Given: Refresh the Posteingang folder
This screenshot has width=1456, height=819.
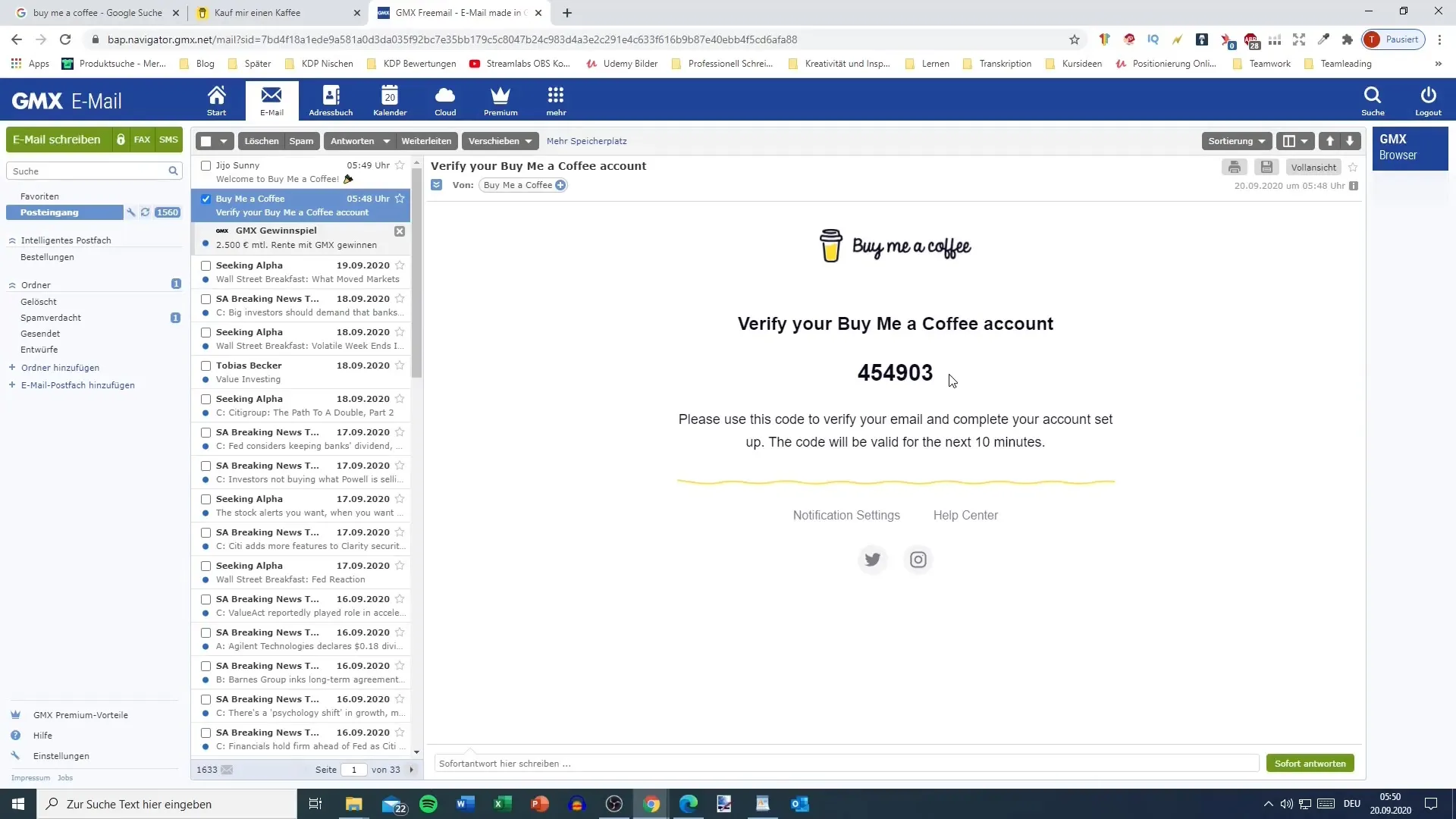Looking at the screenshot, I should point(145,212).
